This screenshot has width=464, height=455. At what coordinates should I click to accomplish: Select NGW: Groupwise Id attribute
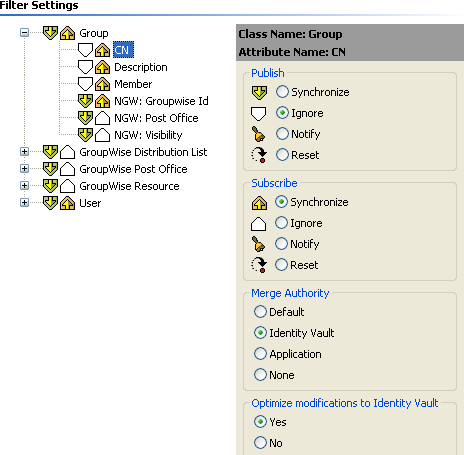(161, 101)
